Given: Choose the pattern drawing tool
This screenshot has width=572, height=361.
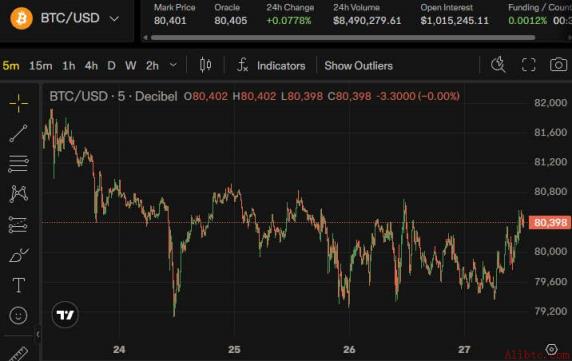Looking at the screenshot, I should pos(19,194).
